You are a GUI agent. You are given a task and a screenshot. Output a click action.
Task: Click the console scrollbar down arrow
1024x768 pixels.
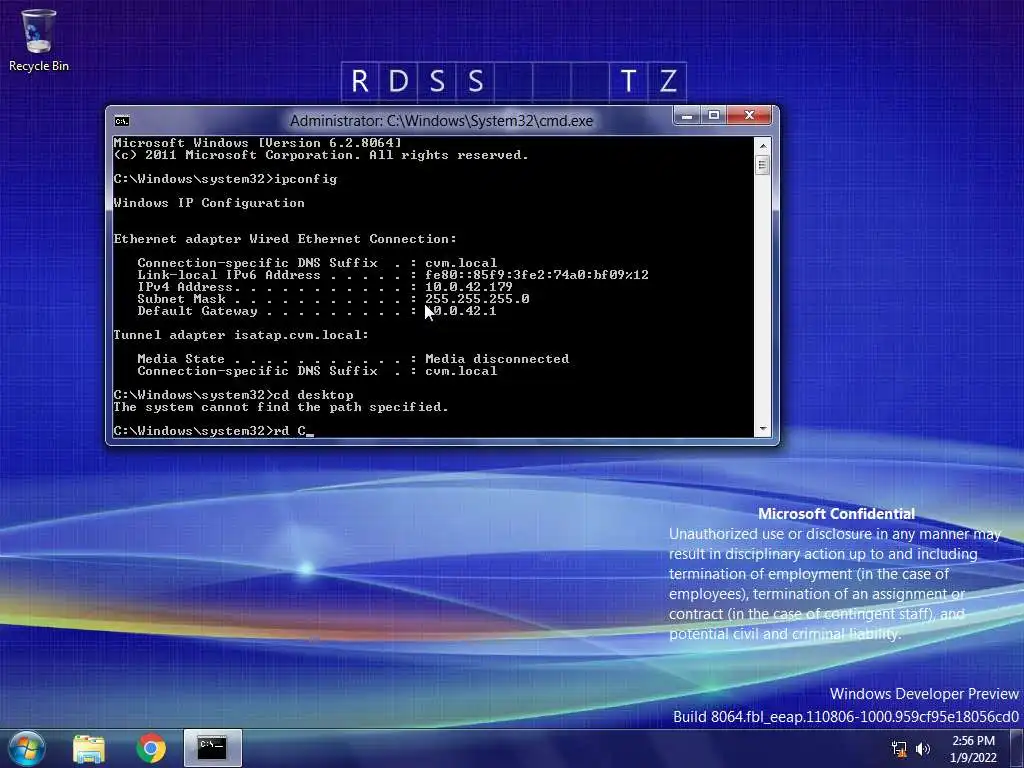point(762,429)
